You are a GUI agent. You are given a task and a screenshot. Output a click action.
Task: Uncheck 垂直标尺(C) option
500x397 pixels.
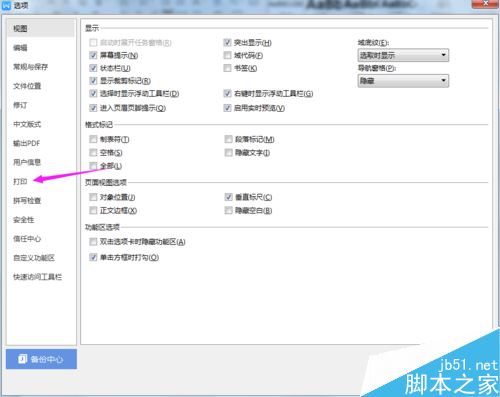pyautogui.click(x=228, y=197)
